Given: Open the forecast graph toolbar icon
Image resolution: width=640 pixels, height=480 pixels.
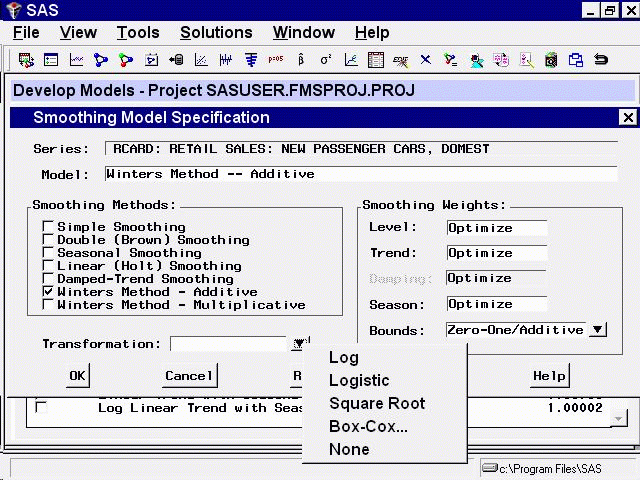Looking at the screenshot, I should 351,60.
